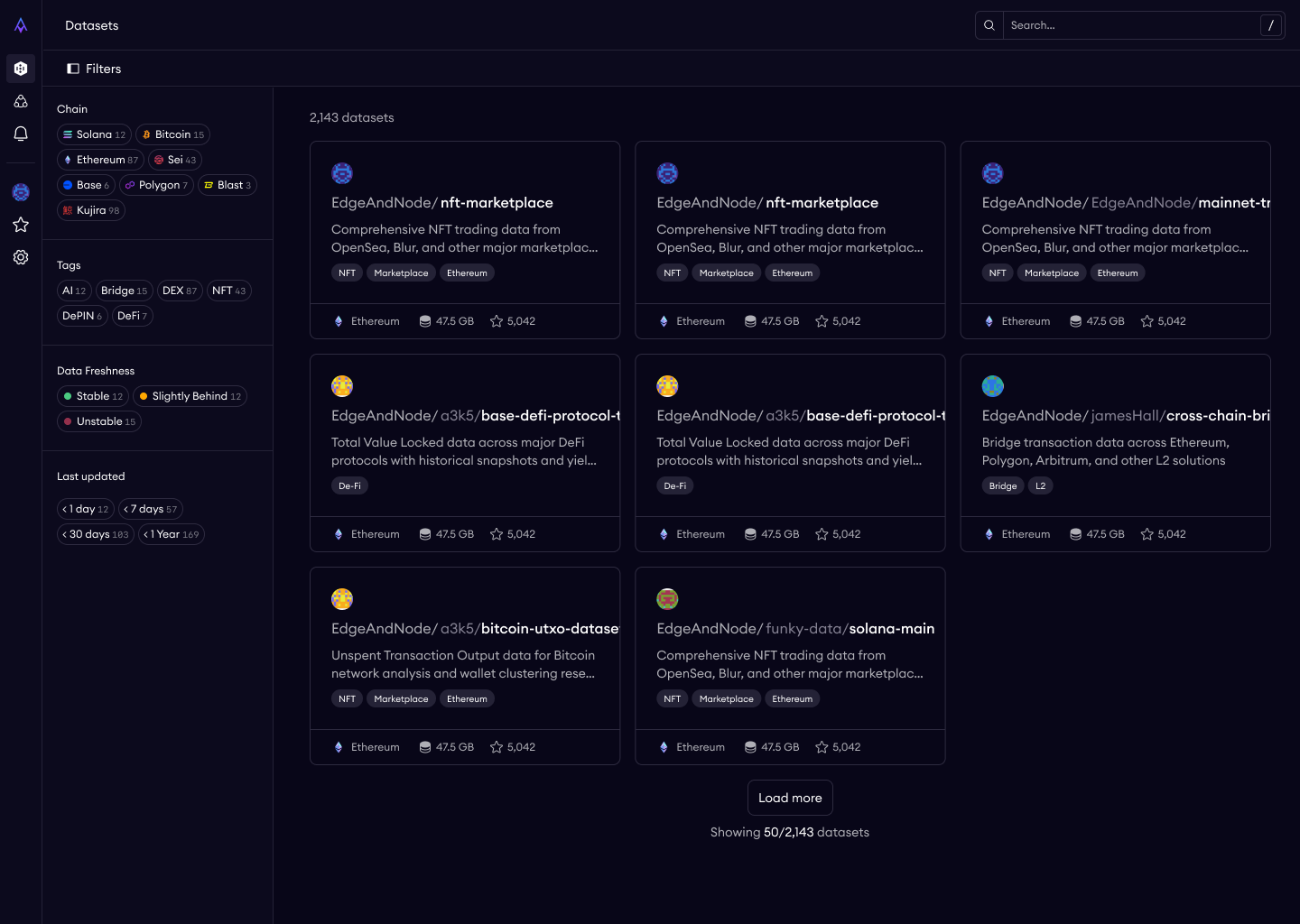Open the settings gear icon
The height and width of the screenshot is (924, 1300).
click(21, 257)
